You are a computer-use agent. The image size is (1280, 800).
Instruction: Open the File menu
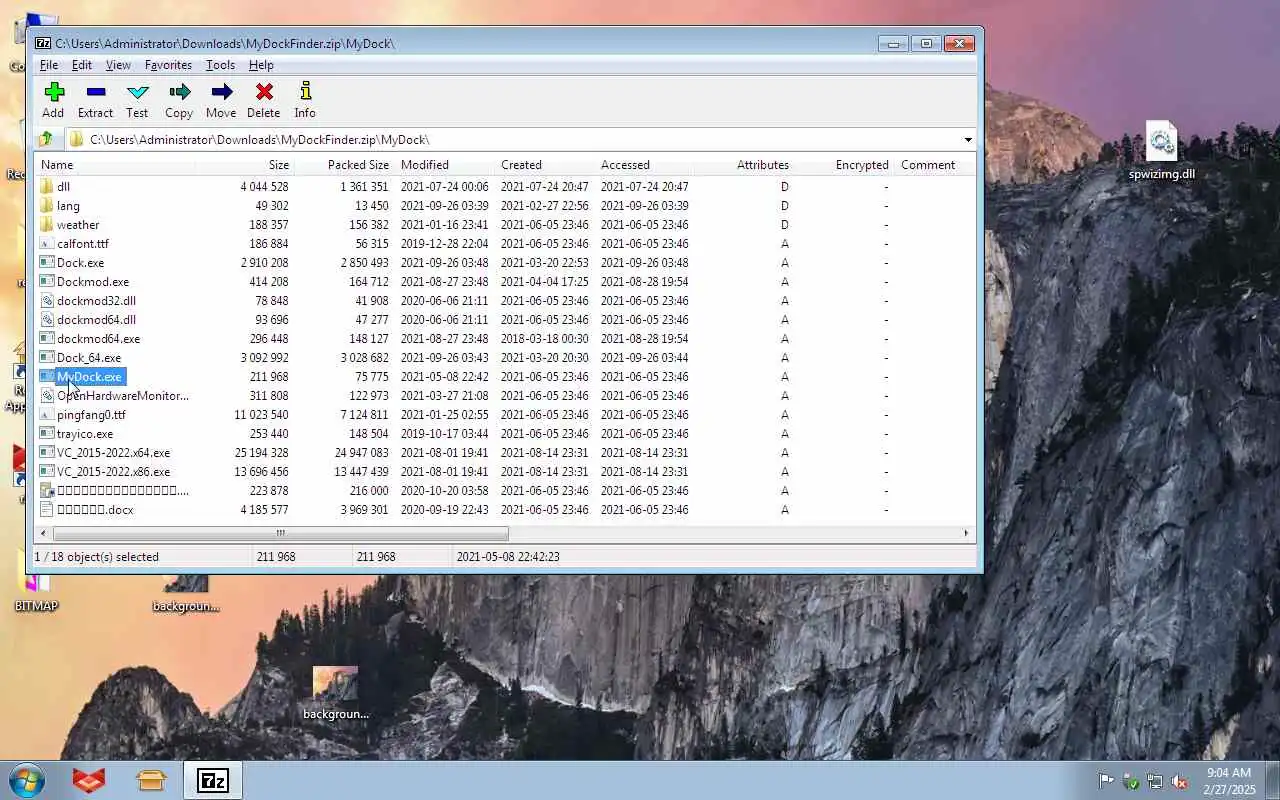49,65
